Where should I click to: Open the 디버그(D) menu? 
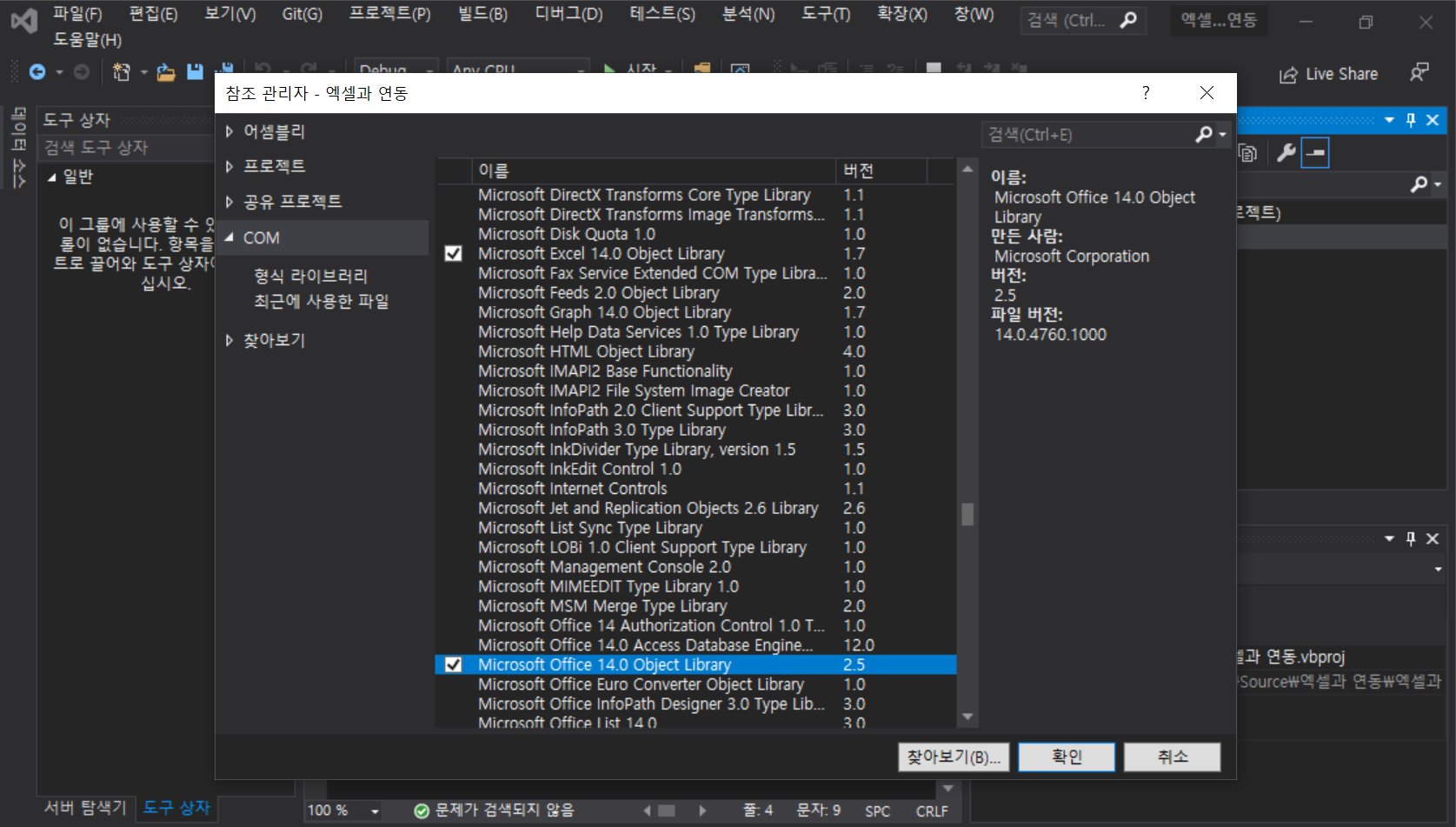tap(568, 14)
